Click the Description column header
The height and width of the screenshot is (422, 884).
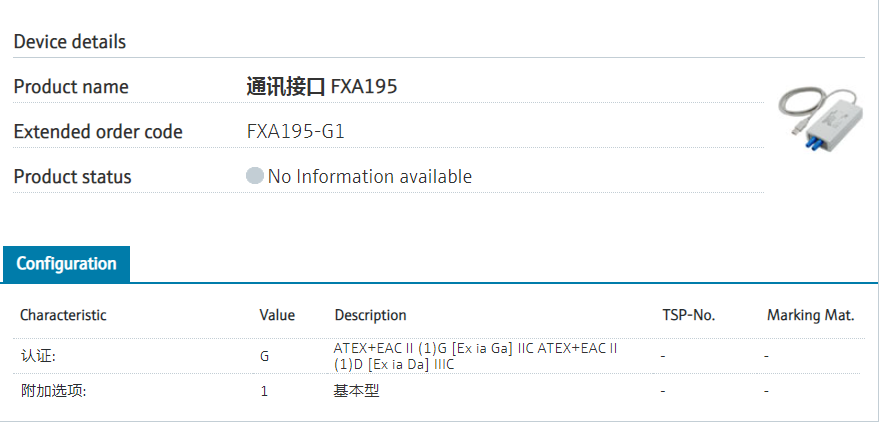(370, 315)
